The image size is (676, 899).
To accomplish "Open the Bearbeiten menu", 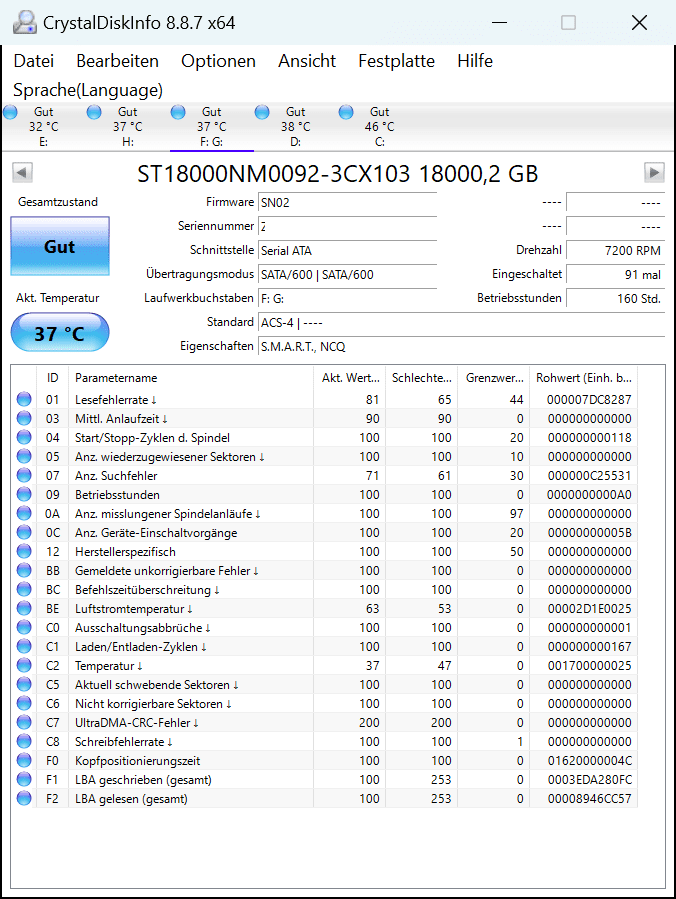I will 118,61.
